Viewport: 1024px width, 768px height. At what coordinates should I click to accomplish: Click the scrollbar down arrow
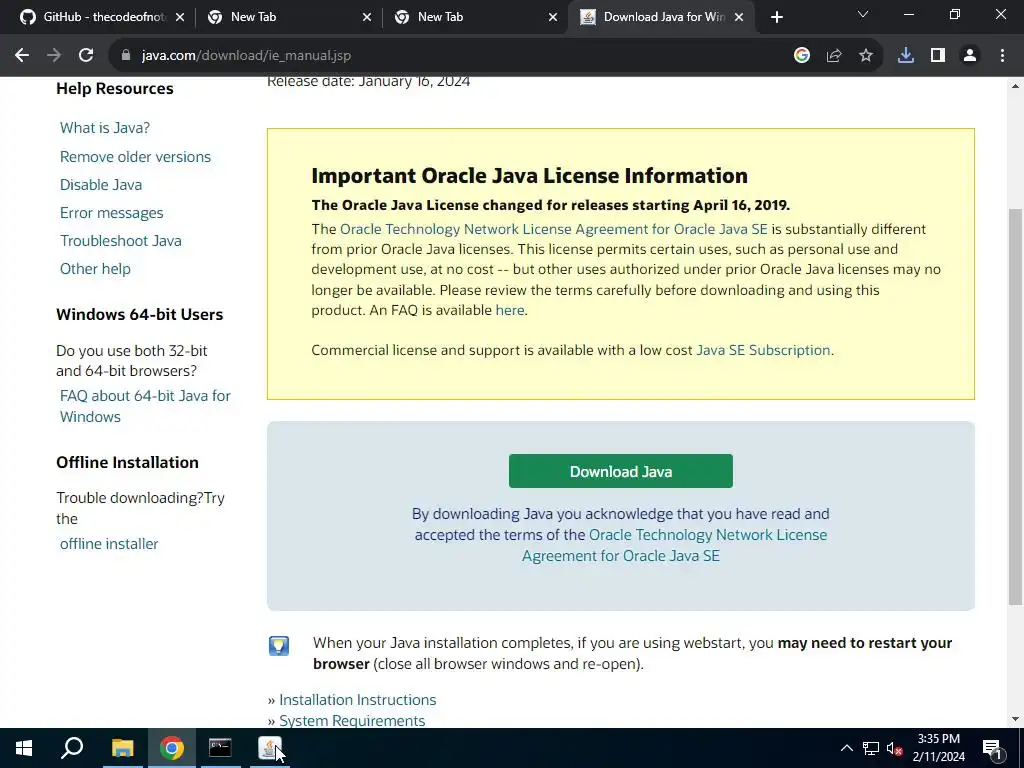(x=1015, y=720)
